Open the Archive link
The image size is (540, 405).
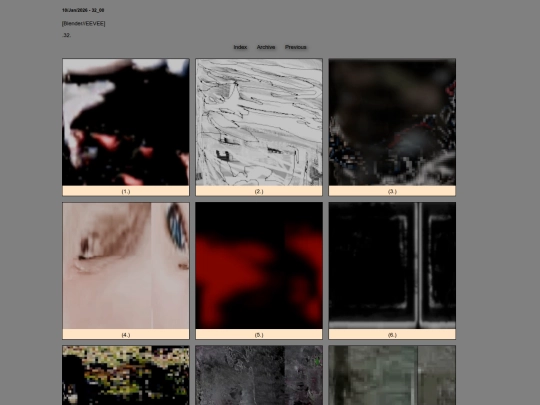[266, 47]
